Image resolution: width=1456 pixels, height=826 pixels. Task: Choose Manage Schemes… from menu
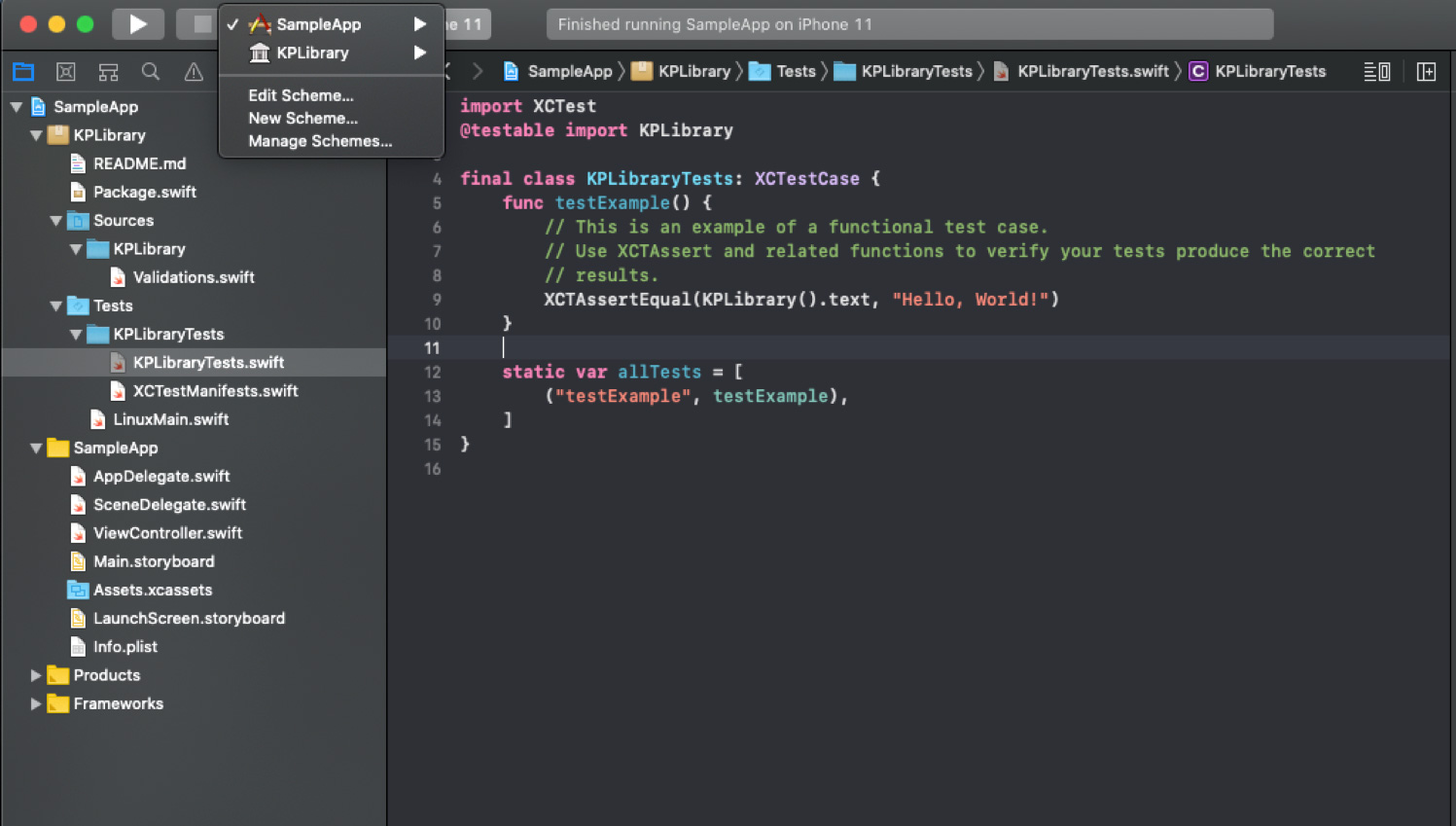tap(320, 141)
